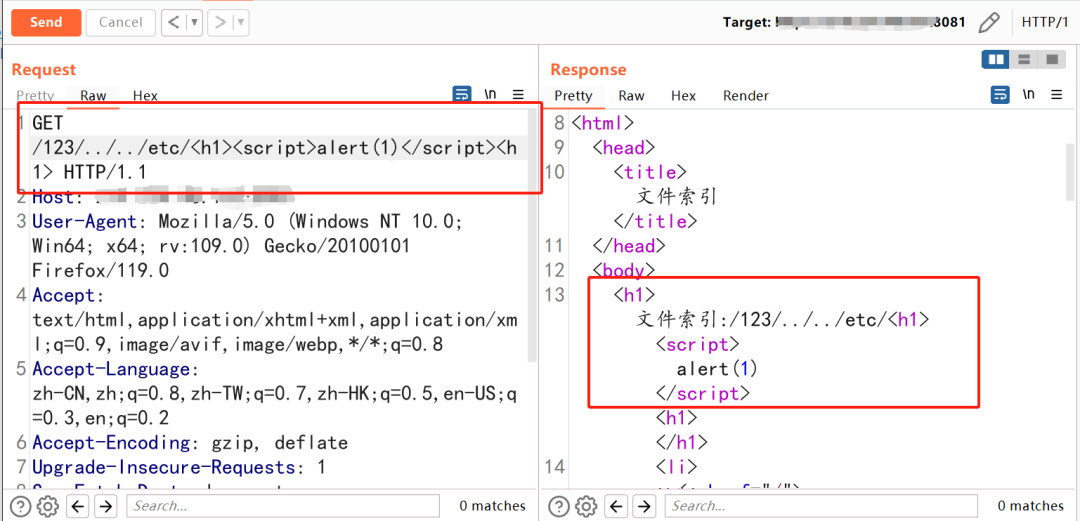Select side-by-side layout icon
The image size is (1080, 521).
point(996,60)
